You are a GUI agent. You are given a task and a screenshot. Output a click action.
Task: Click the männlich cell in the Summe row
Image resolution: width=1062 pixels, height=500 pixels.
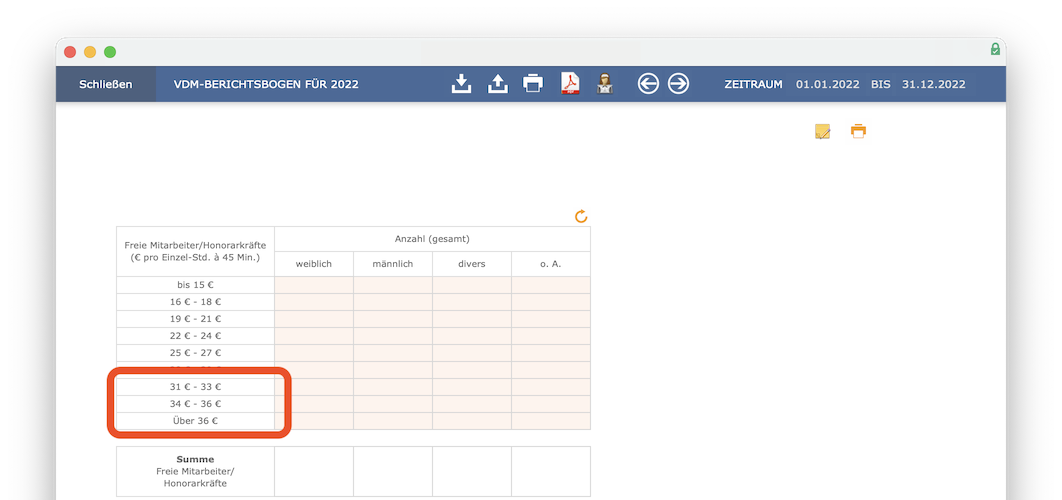(x=393, y=471)
